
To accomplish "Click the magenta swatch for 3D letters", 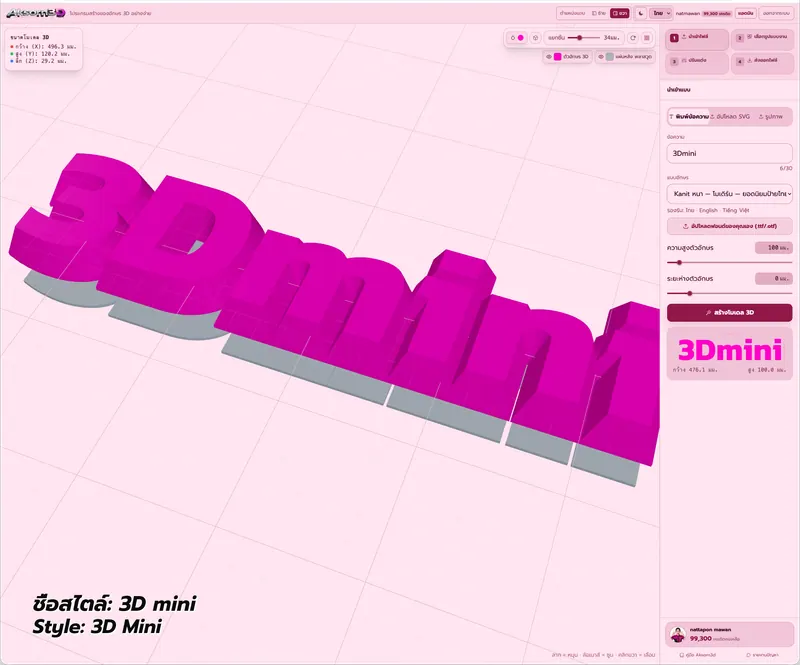I will coord(558,57).
